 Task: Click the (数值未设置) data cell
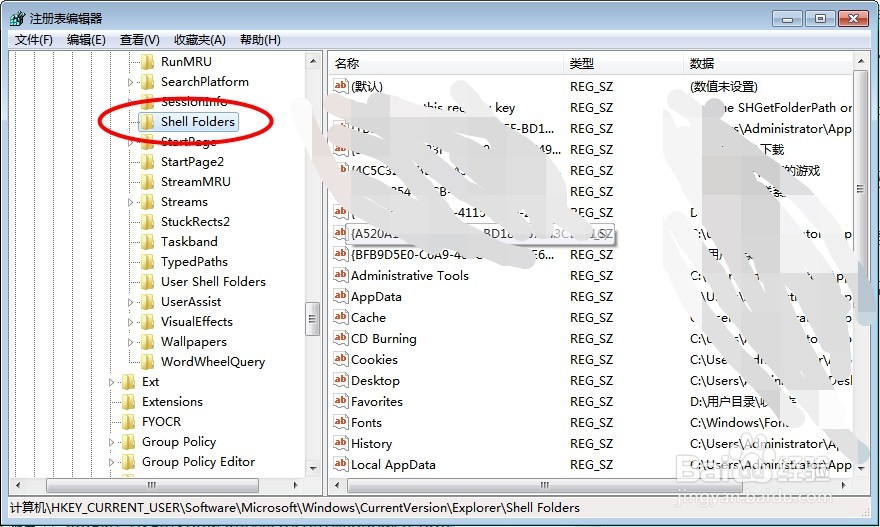click(x=723, y=86)
